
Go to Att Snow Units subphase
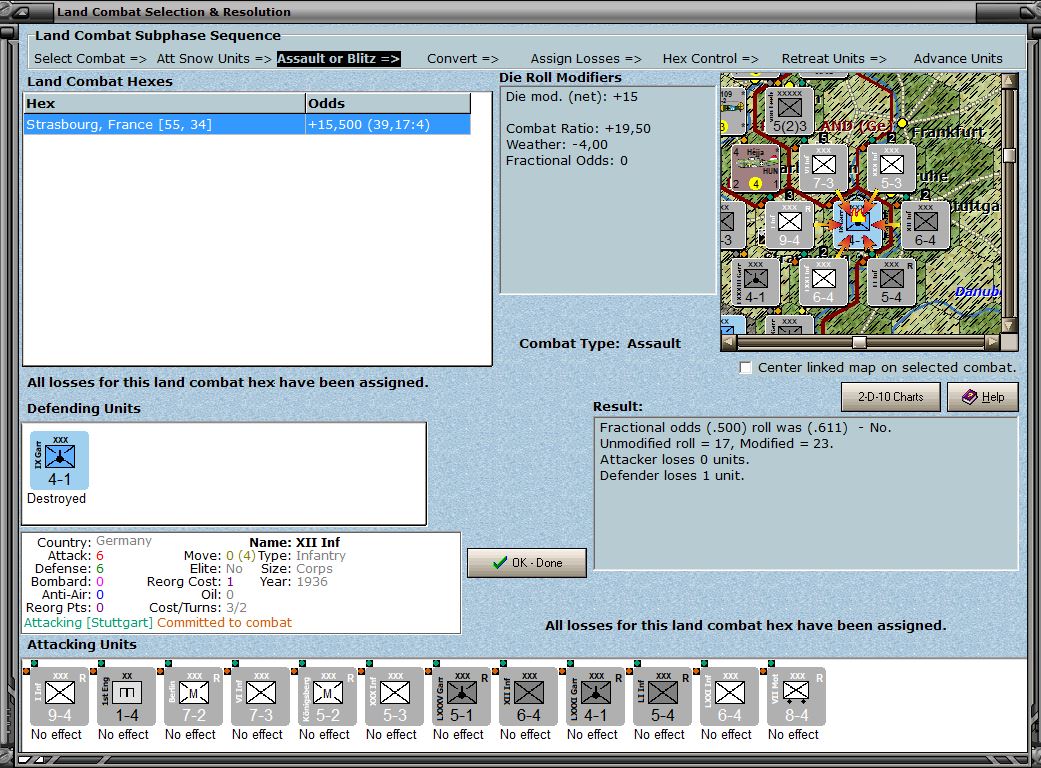click(x=214, y=58)
